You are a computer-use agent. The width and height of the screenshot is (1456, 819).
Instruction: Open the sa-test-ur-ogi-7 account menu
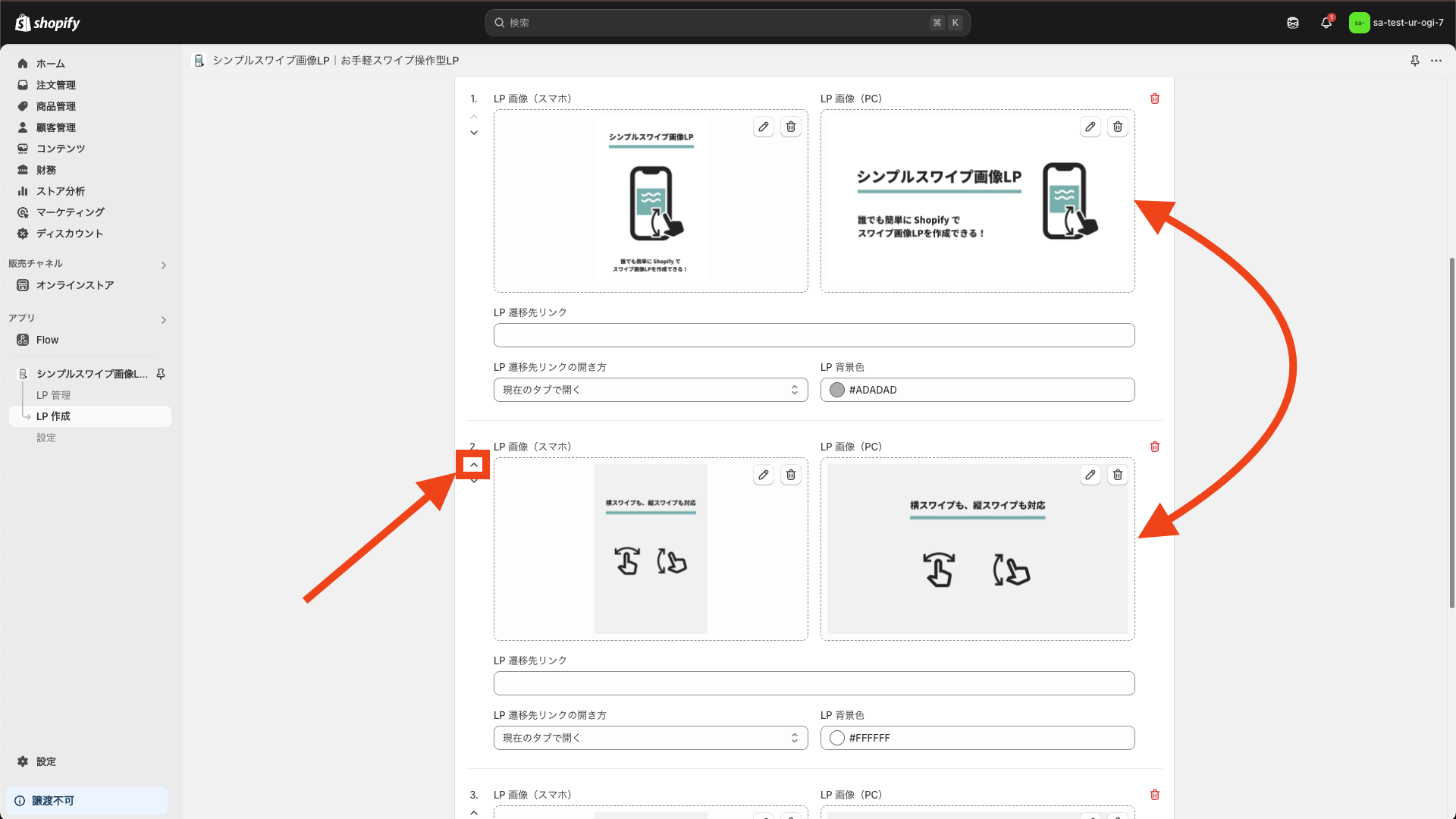[1397, 23]
